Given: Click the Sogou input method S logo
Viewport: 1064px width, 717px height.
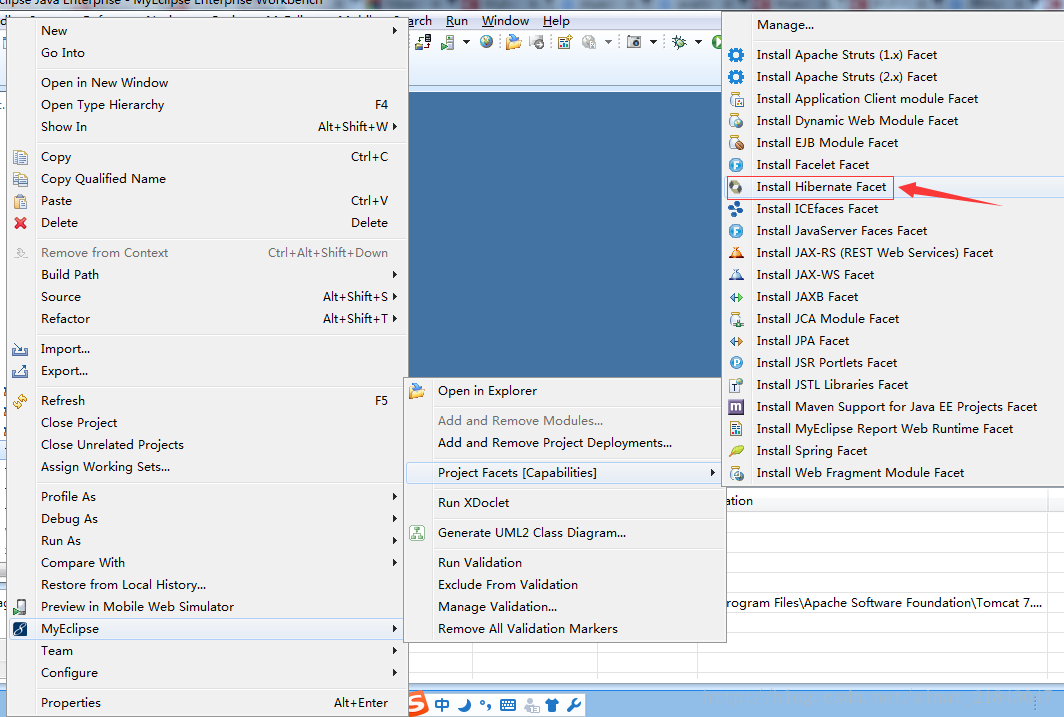Looking at the screenshot, I should click(418, 704).
